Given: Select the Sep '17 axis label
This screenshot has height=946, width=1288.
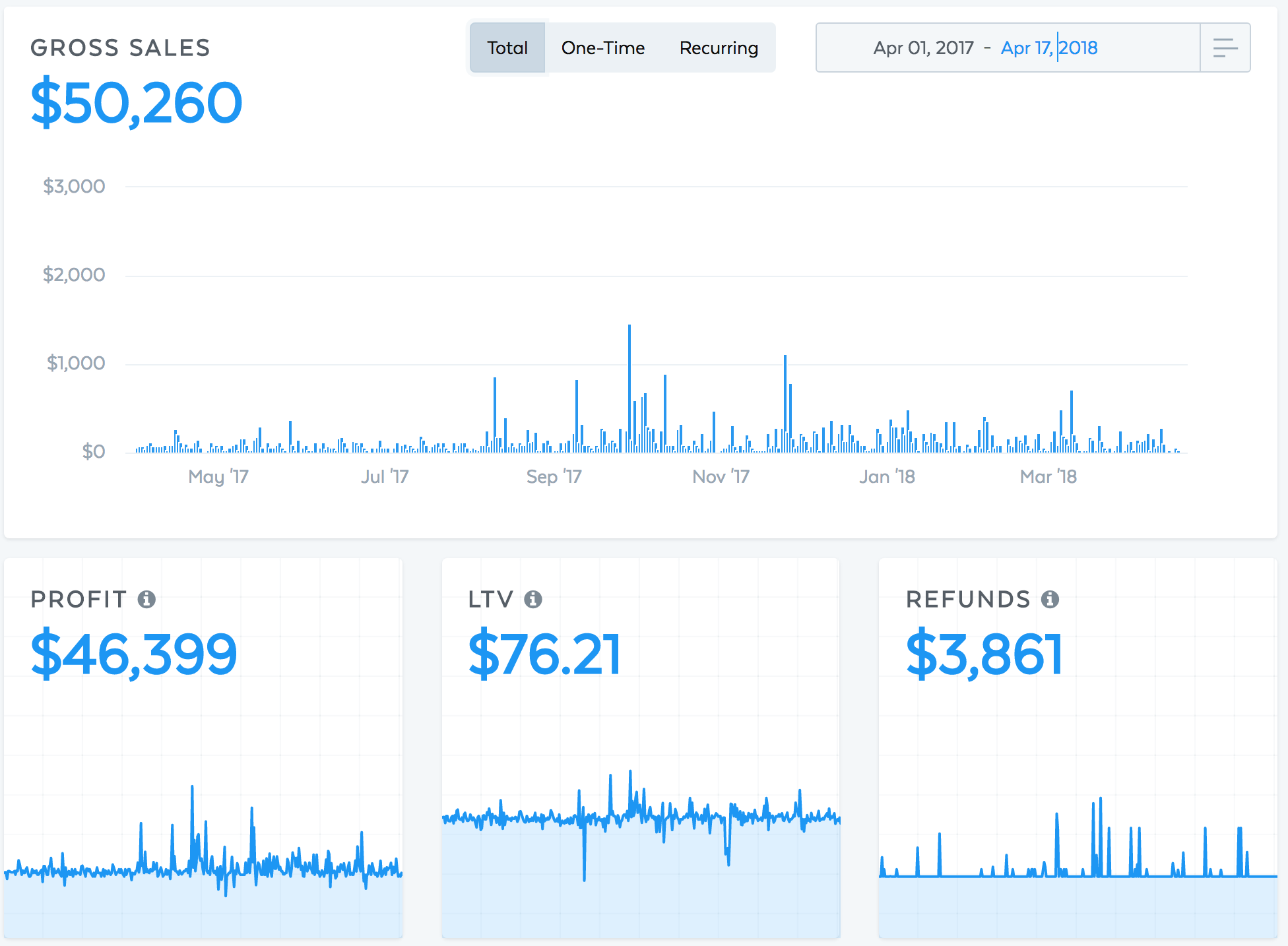Looking at the screenshot, I should pos(554,476).
